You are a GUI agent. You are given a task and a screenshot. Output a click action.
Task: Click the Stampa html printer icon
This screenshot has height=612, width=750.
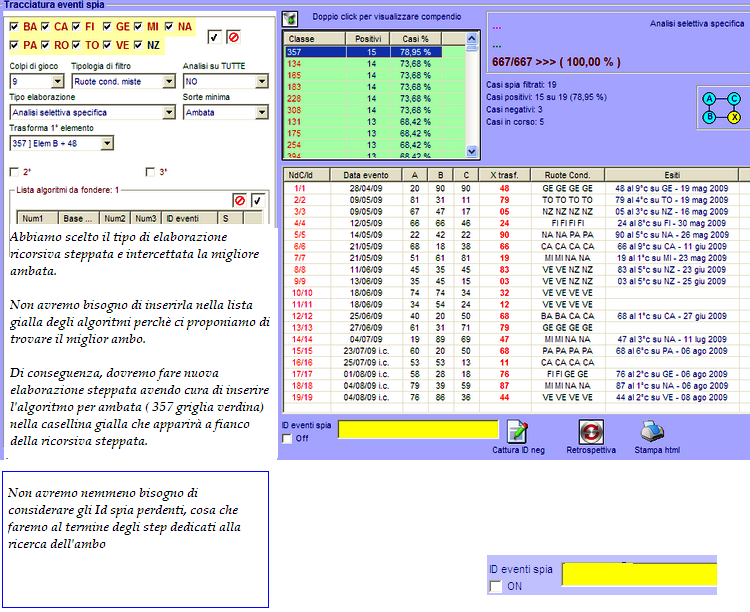652,431
